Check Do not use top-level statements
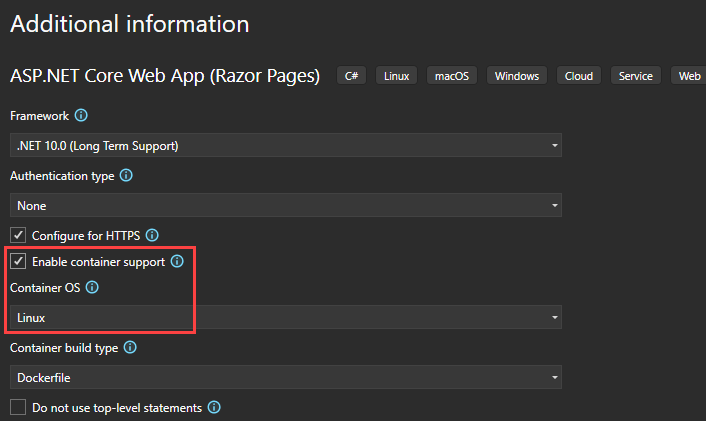The width and height of the screenshot is (706, 421). (x=18, y=407)
